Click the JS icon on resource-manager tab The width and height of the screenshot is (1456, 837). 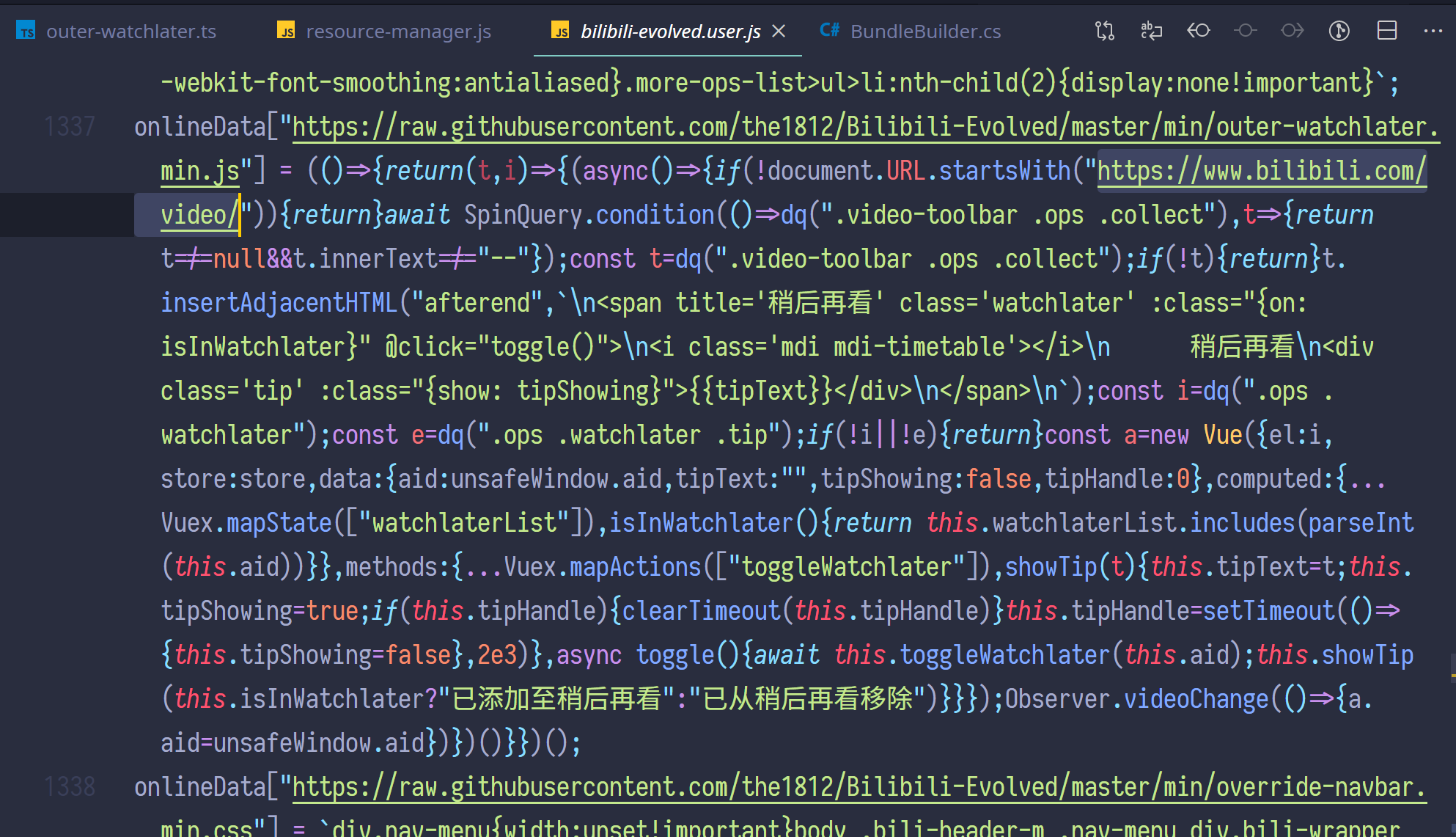[x=287, y=31]
